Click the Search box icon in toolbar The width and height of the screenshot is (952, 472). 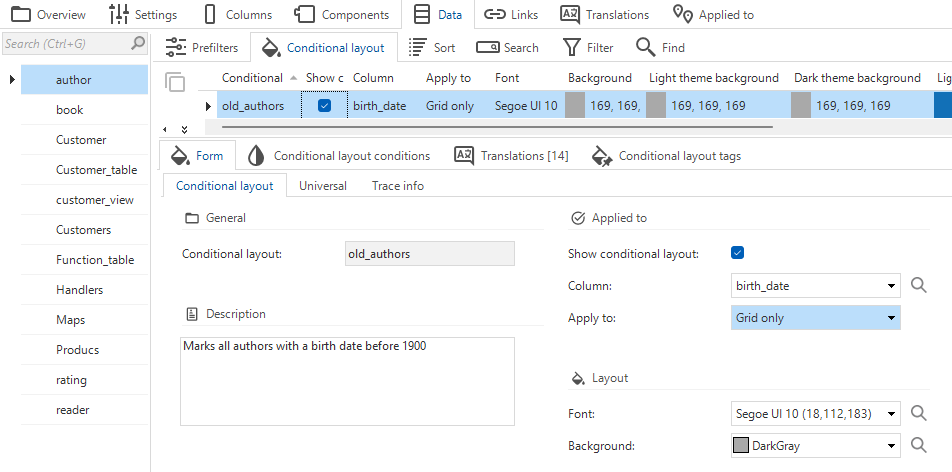(x=488, y=47)
